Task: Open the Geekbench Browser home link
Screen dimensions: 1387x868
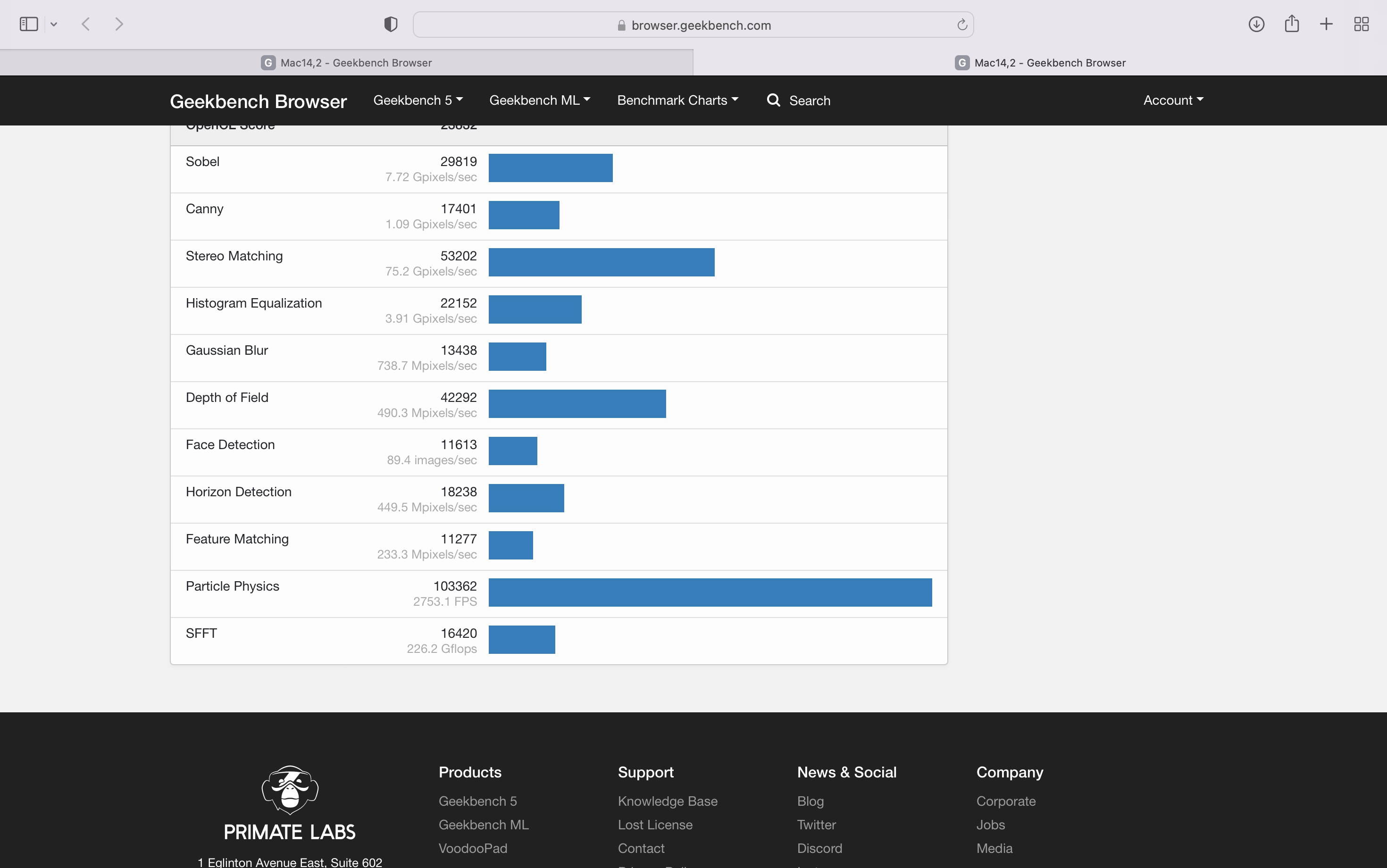Action: click(259, 101)
